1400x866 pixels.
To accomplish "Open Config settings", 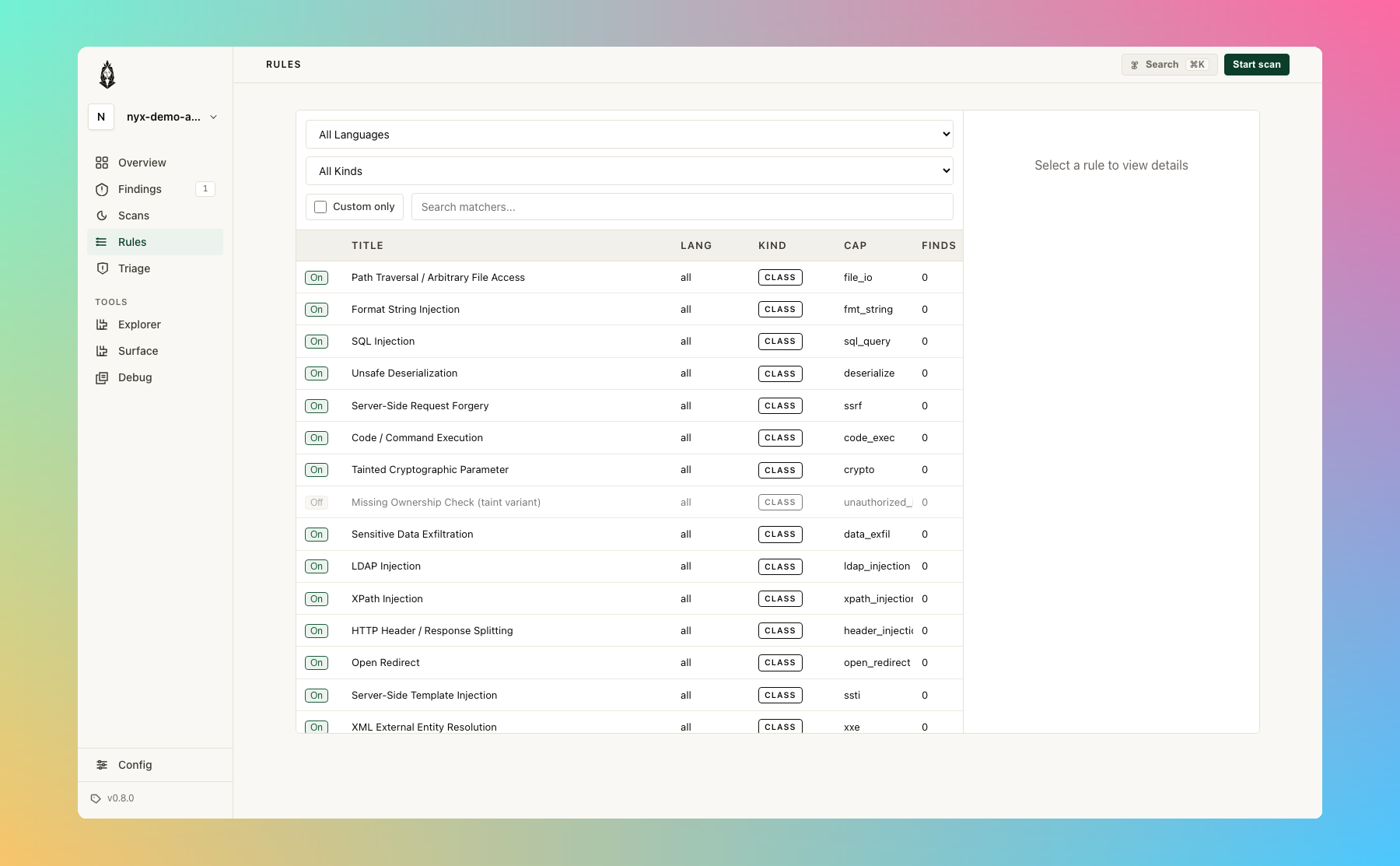I will pyautogui.click(x=155, y=765).
